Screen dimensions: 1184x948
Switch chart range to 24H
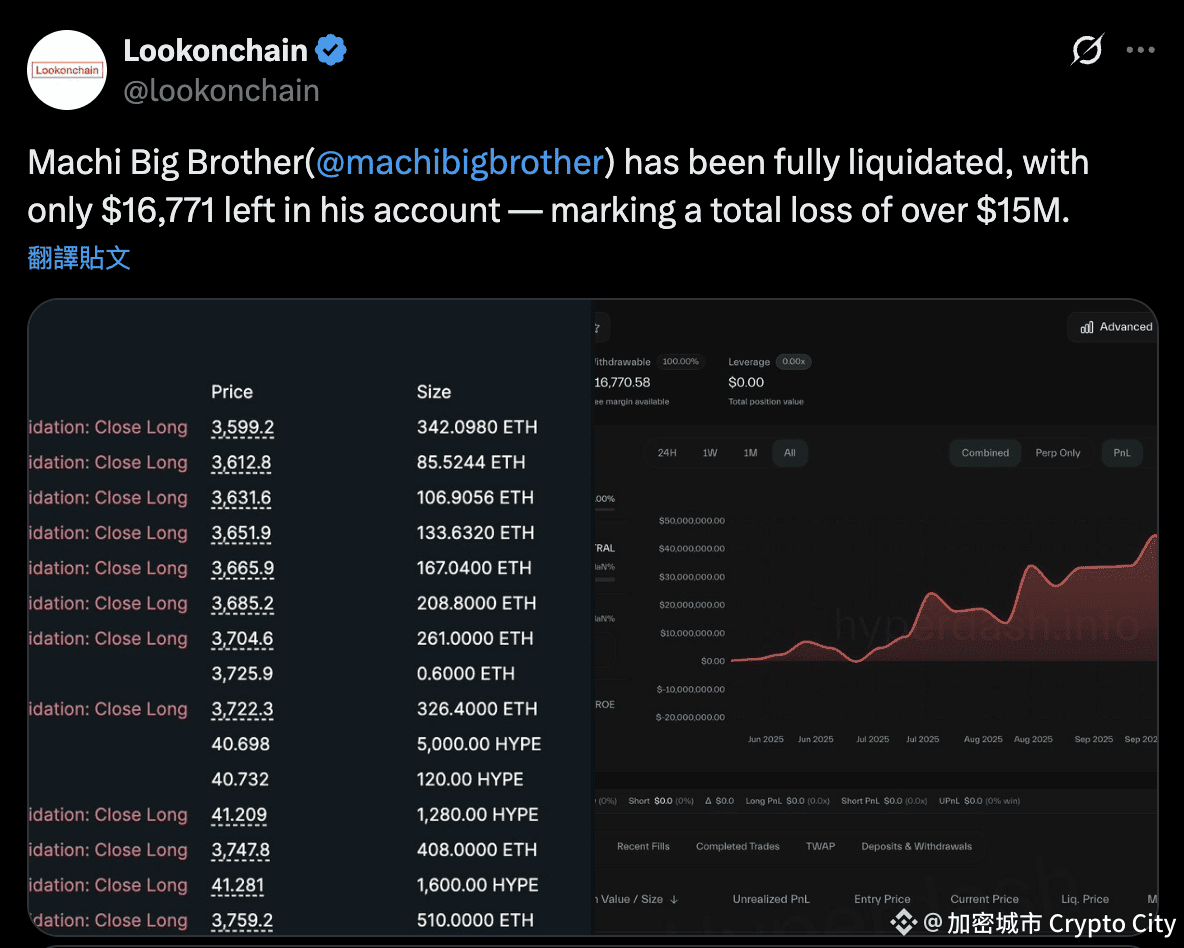[x=667, y=453]
